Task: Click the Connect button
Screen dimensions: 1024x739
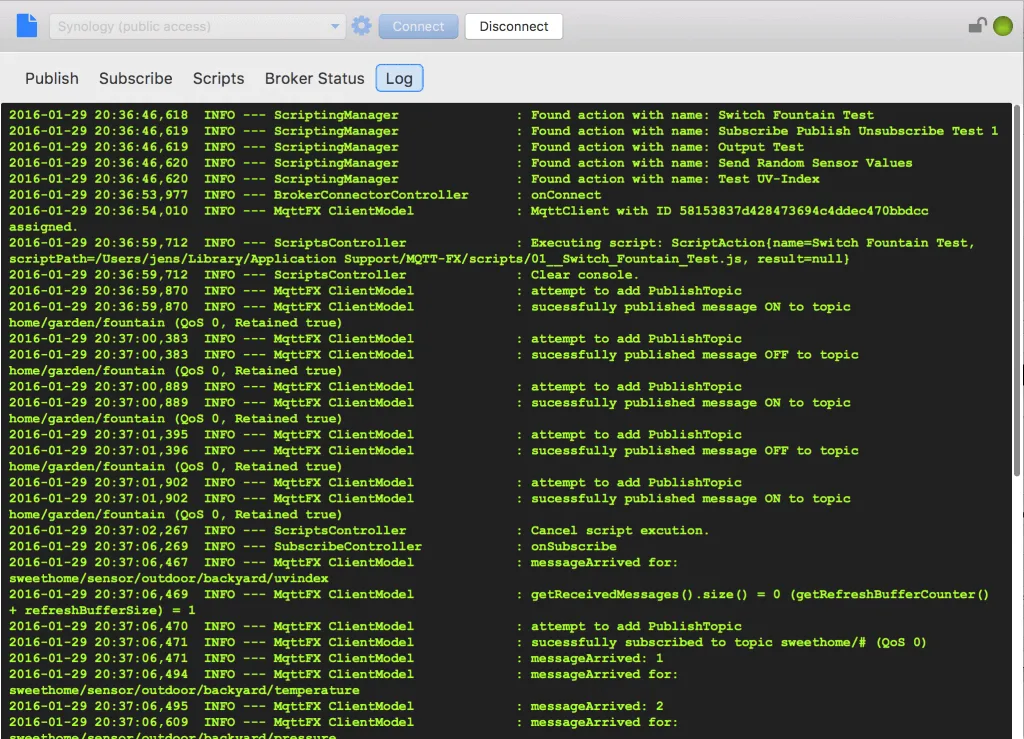Action: [x=418, y=26]
